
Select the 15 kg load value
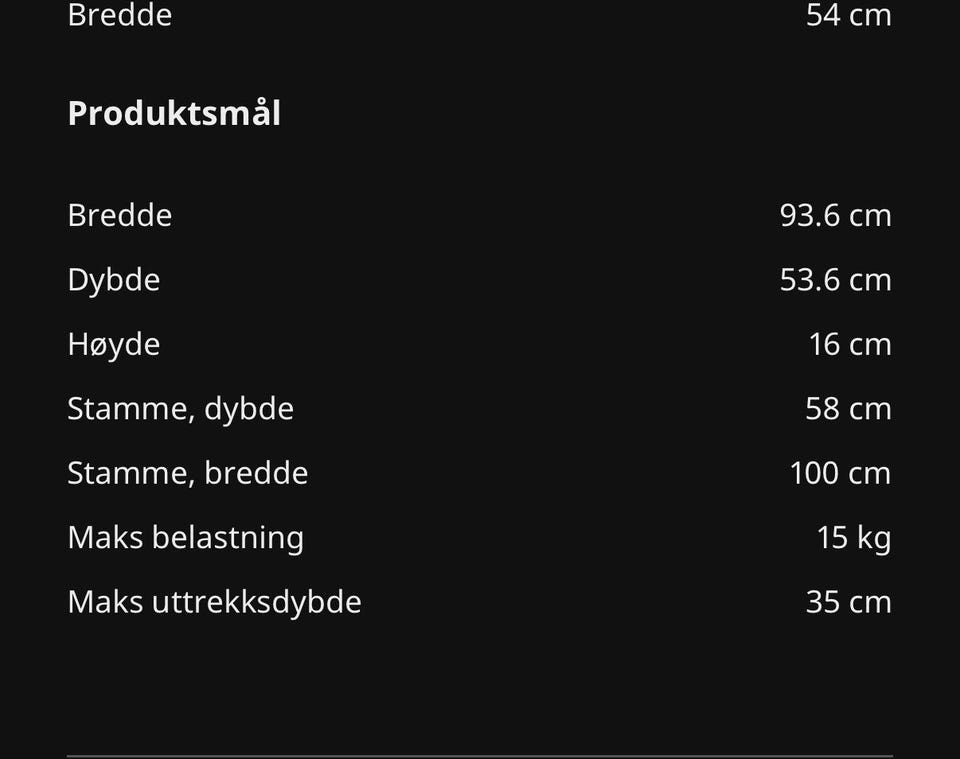pos(853,537)
